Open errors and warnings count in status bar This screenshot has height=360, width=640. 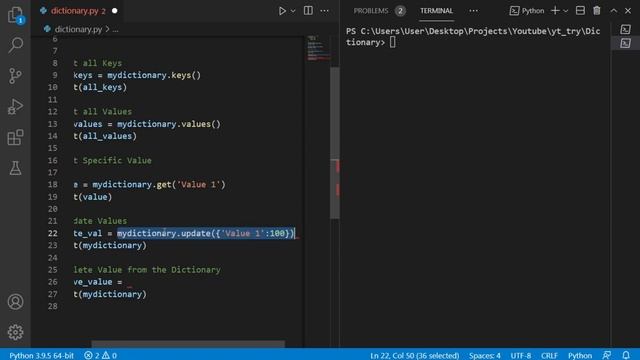point(100,356)
